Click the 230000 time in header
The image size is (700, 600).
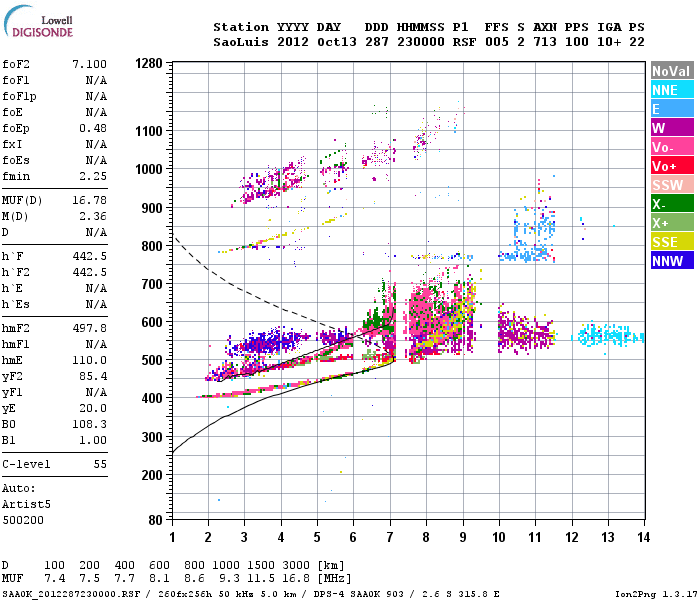tap(421, 42)
